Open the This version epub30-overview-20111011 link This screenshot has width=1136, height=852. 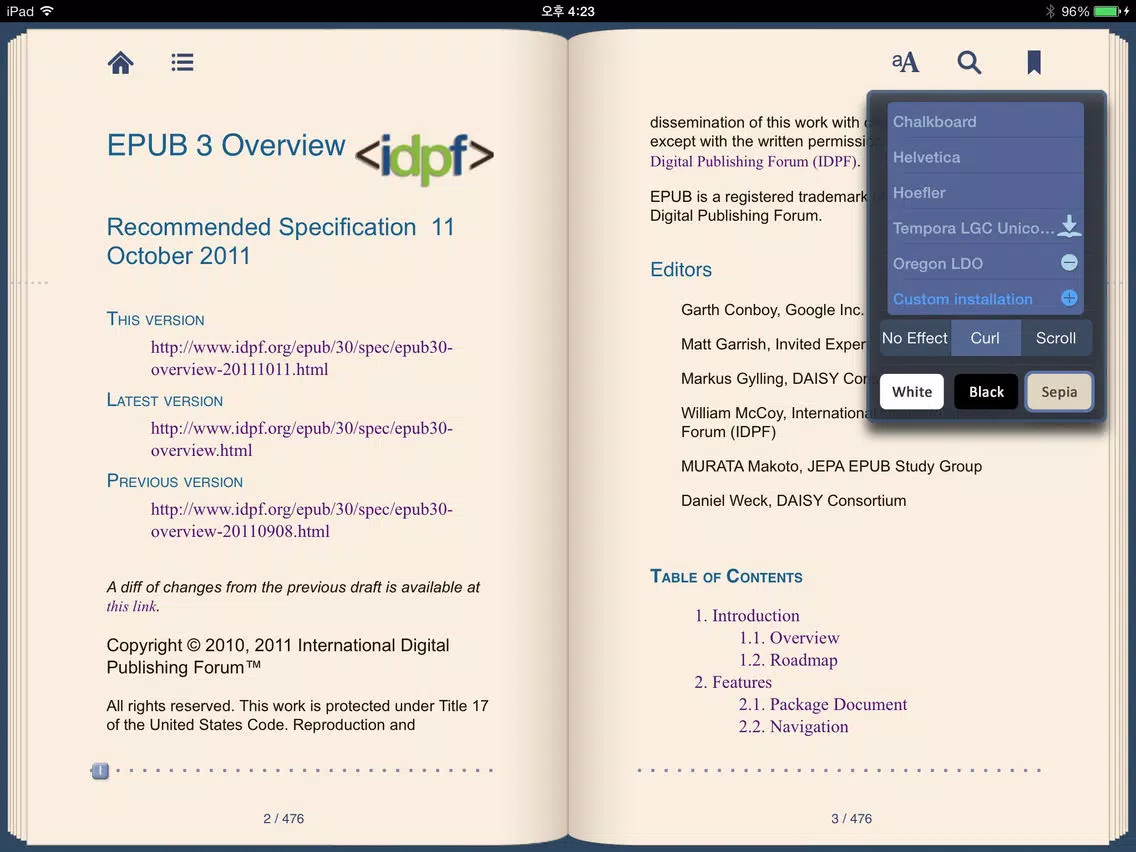301,358
